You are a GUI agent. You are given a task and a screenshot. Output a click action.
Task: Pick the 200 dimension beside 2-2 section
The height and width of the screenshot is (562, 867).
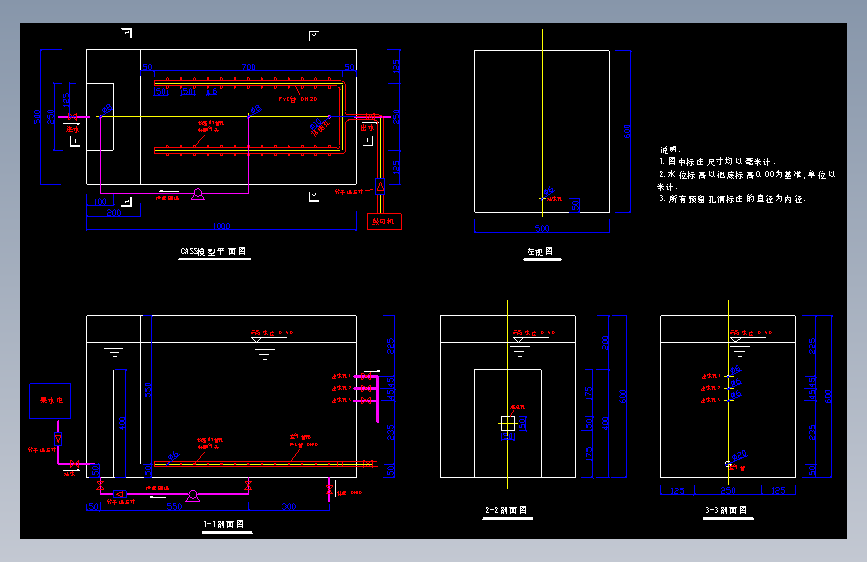pos(605,343)
